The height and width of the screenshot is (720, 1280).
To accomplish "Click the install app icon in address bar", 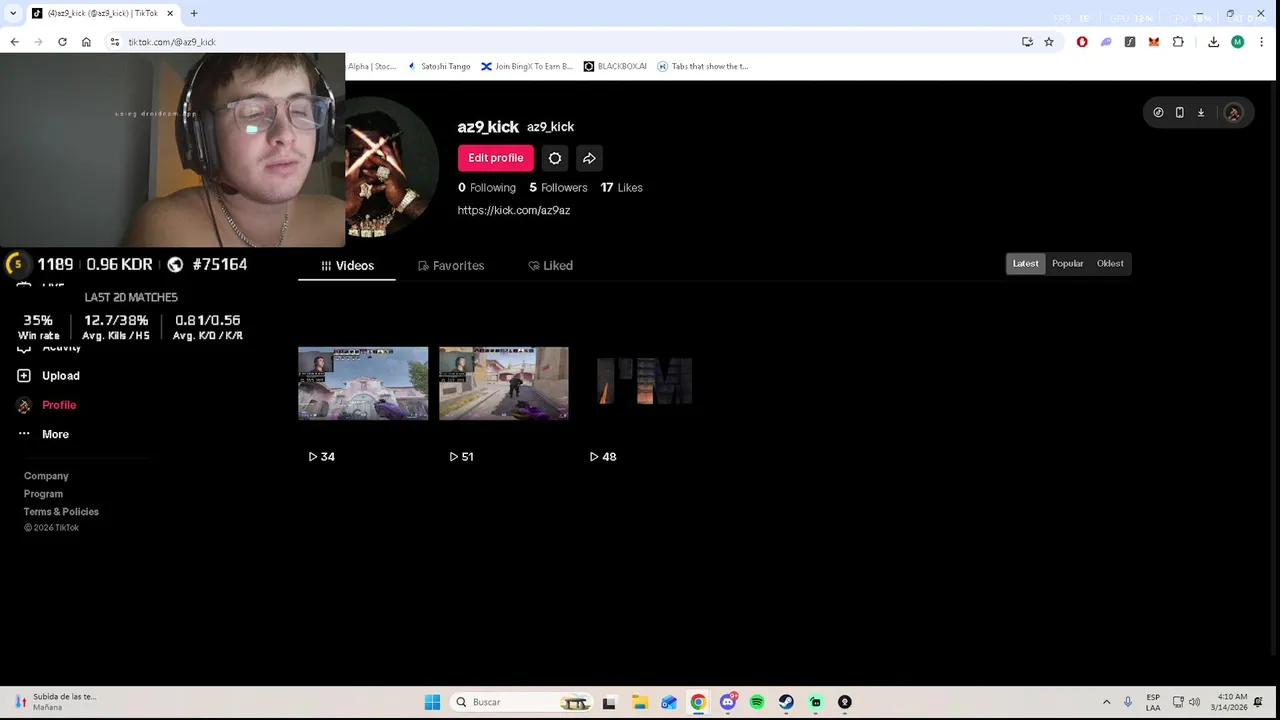I will (x=1027, y=42).
